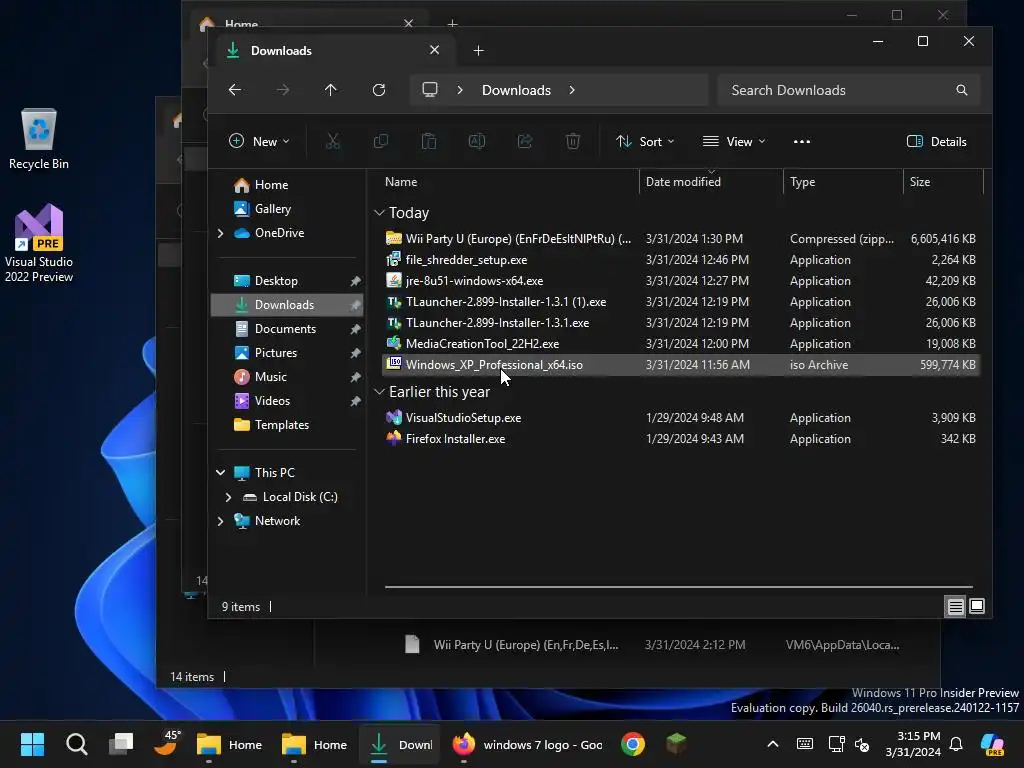Image resolution: width=1024 pixels, height=768 pixels.
Task: Click the magnifier icon in search box
Action: tap(961, 90)
